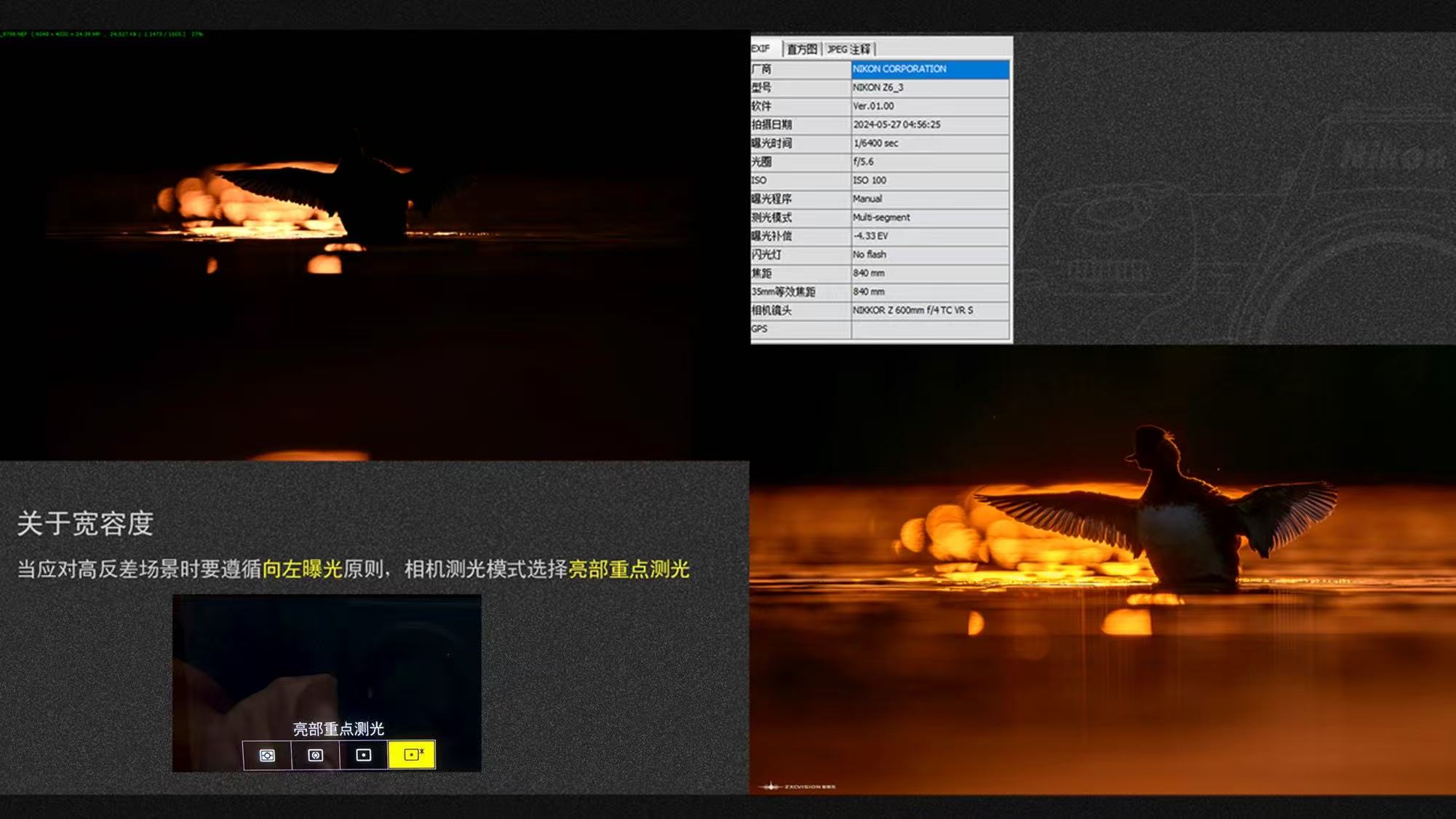Open the processed orange duck silhouette photo
The width and height of the screenshot is (1456, 819).
click(1102, 569)
